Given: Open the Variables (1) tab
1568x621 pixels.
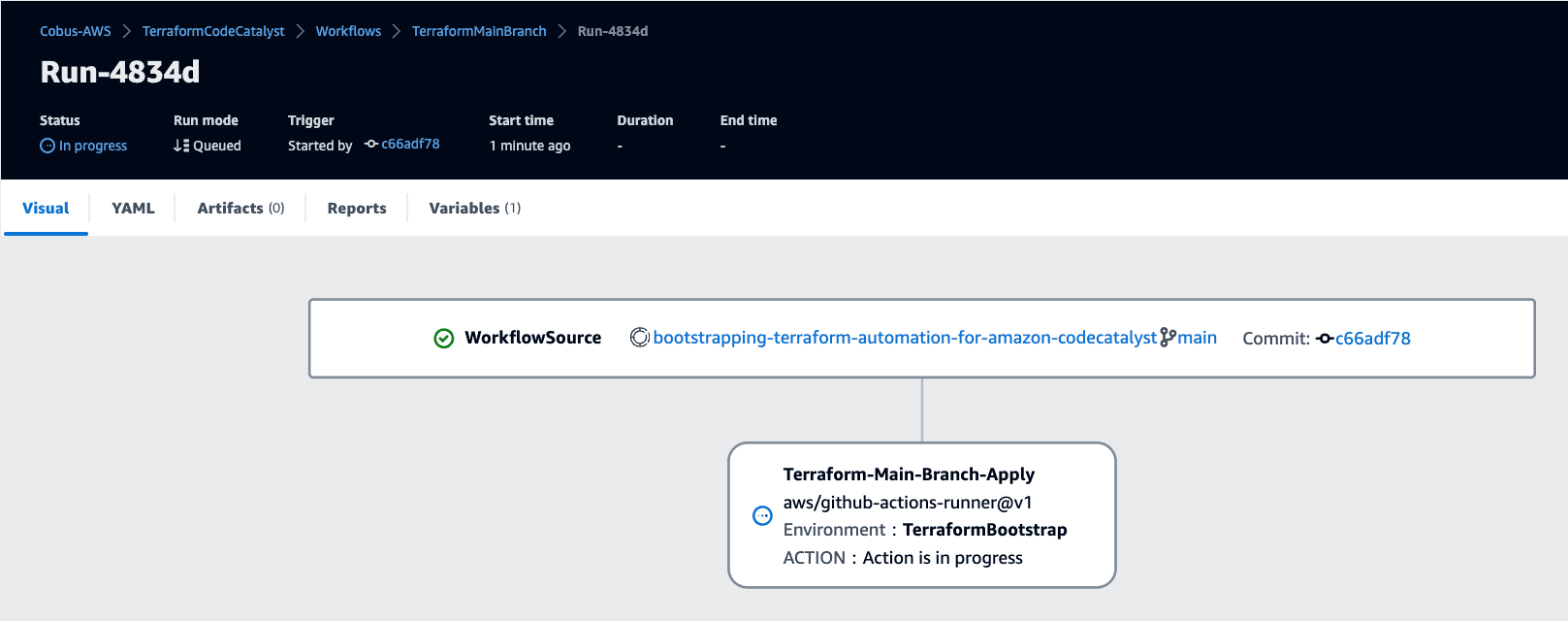Looking at the screenshot, I should (x=475, y=208).
